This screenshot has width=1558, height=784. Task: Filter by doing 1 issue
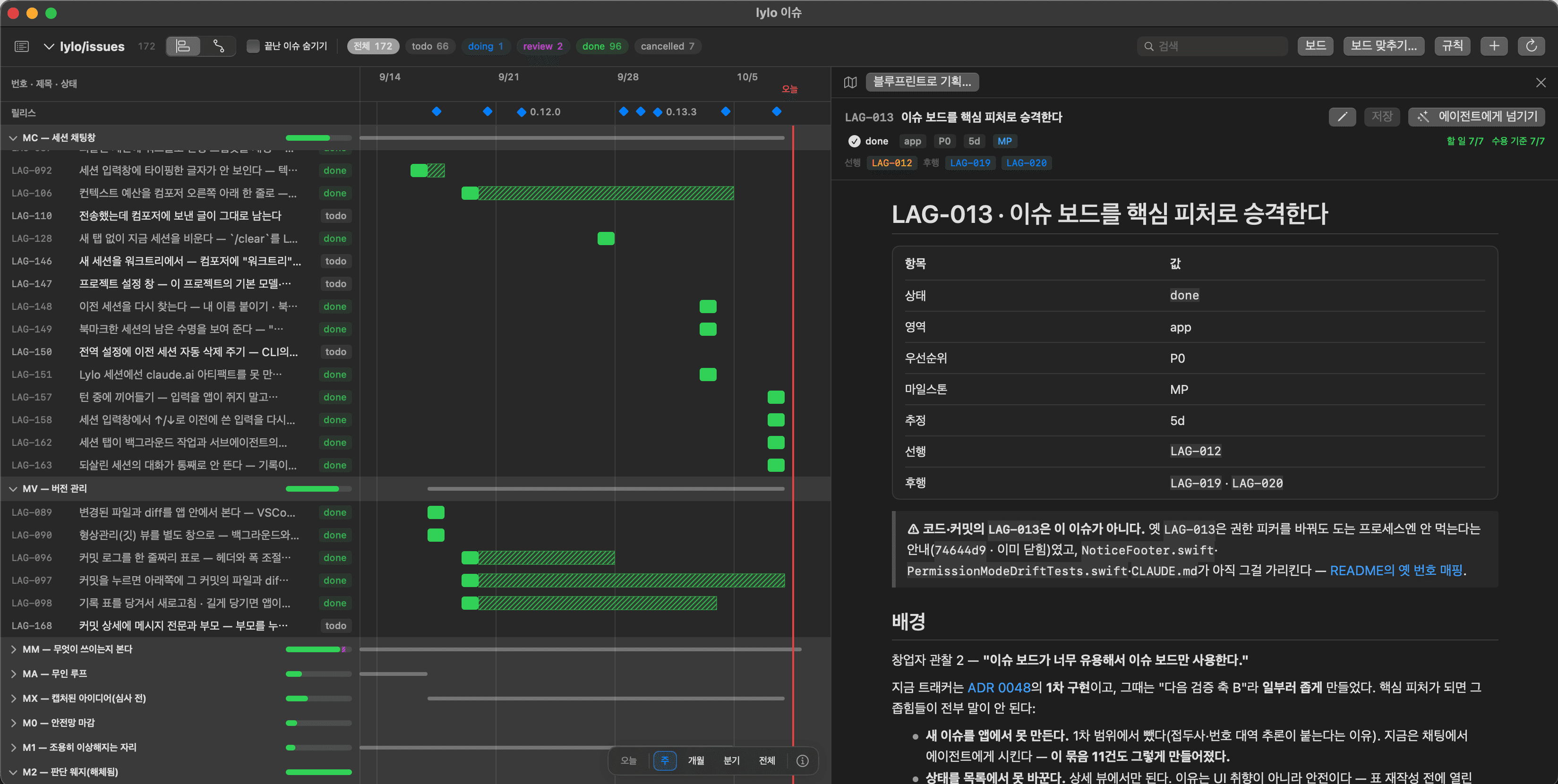[486, 46]
